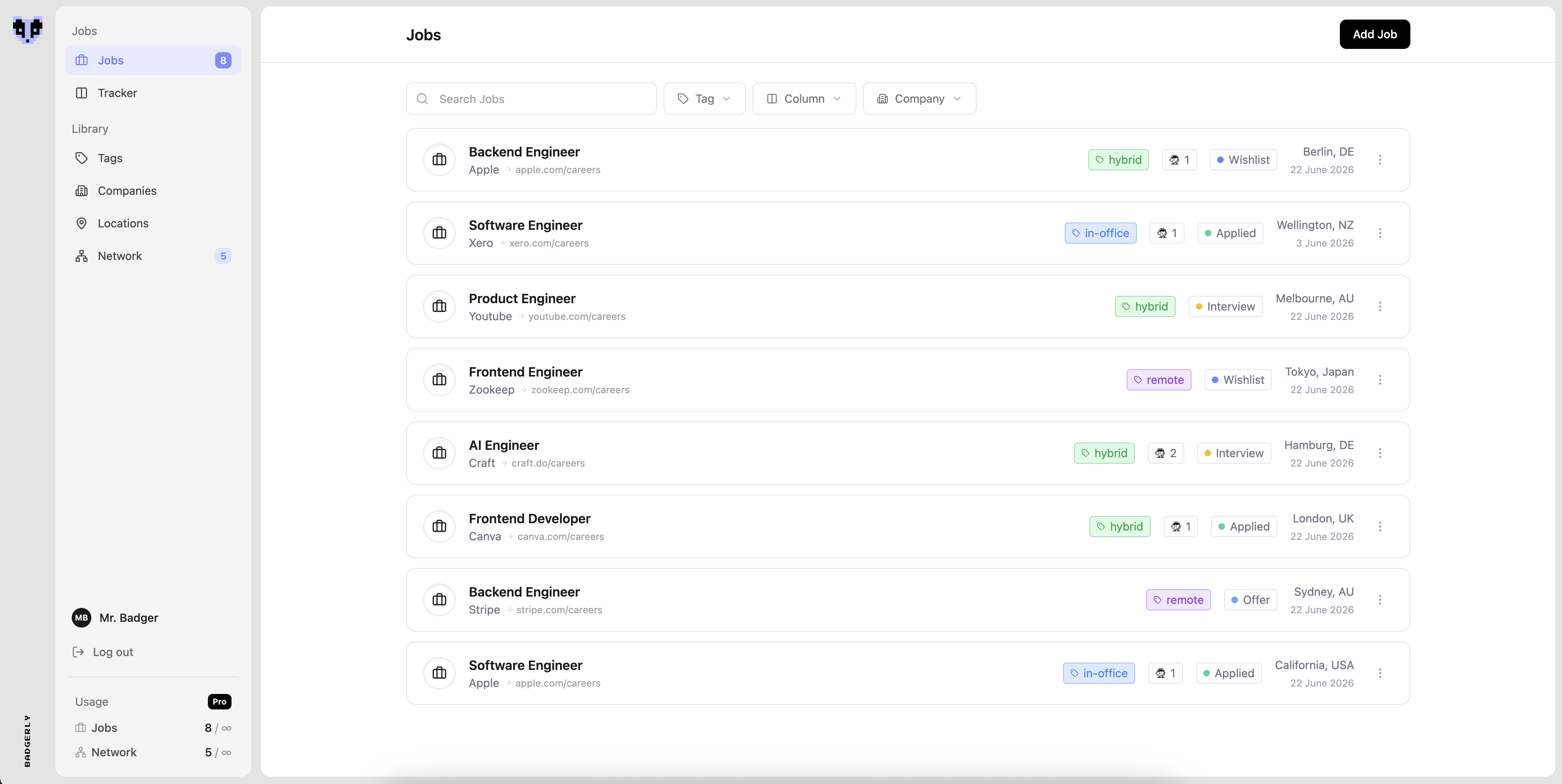The width and height of the screenshot is (1562, 784).
Task: Click network count badge 5 in sidebar
Action: pos(223,256)
